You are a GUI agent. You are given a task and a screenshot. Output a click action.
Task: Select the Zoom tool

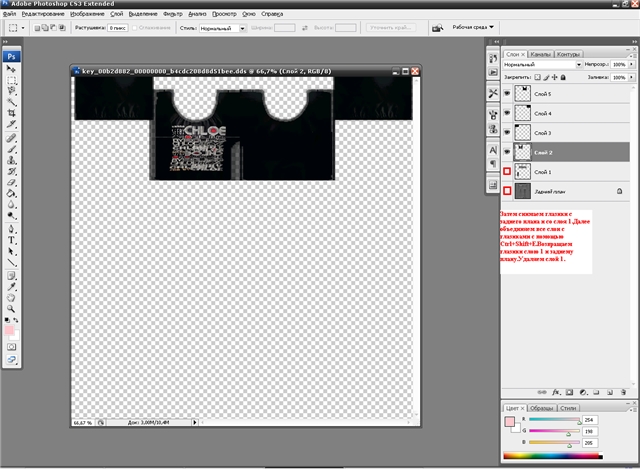click(11, 309)
